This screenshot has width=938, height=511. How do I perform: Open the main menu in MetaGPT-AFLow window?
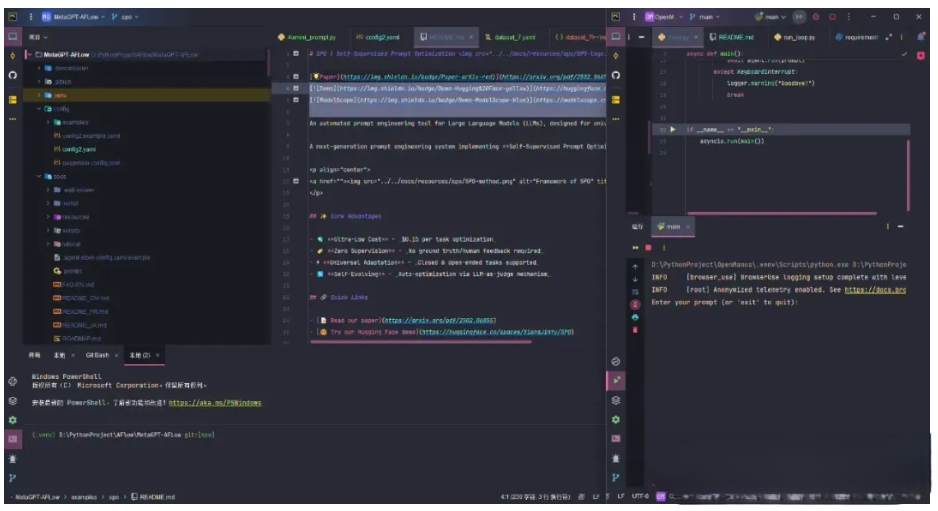coord(31,17)
